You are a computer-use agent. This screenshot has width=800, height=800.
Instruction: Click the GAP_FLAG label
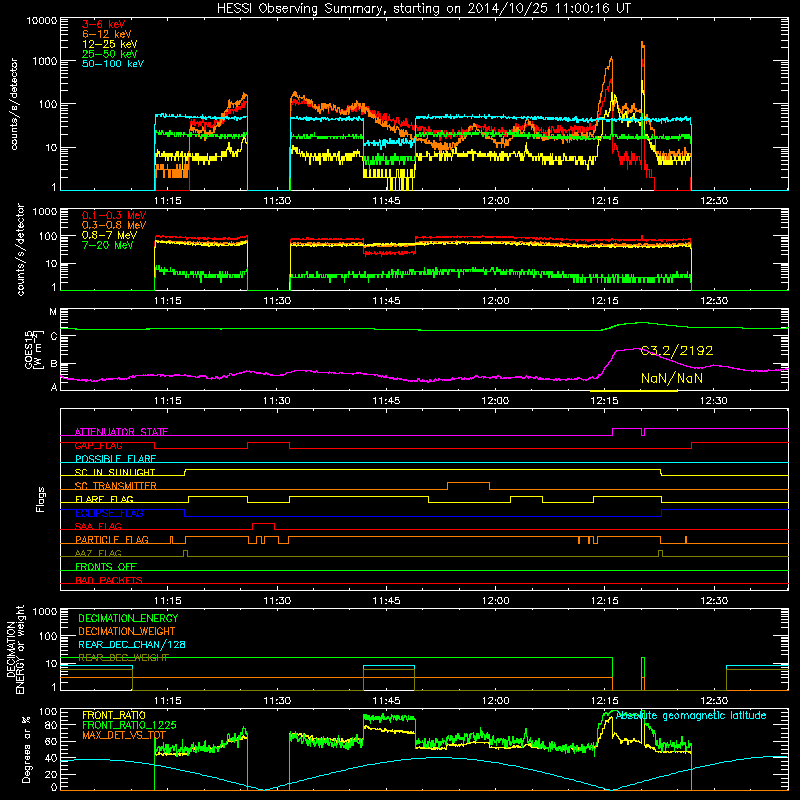point(98,445)
